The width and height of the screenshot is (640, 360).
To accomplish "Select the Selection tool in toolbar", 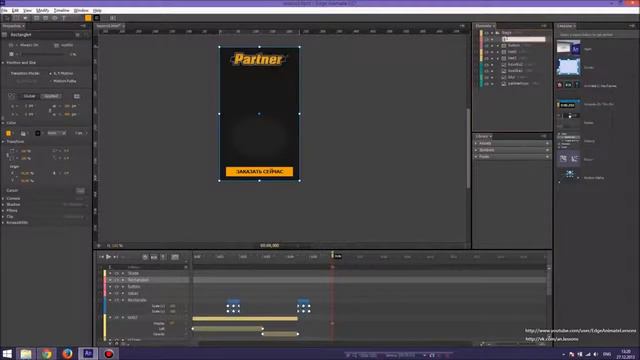I will click(x=7, y=18).
